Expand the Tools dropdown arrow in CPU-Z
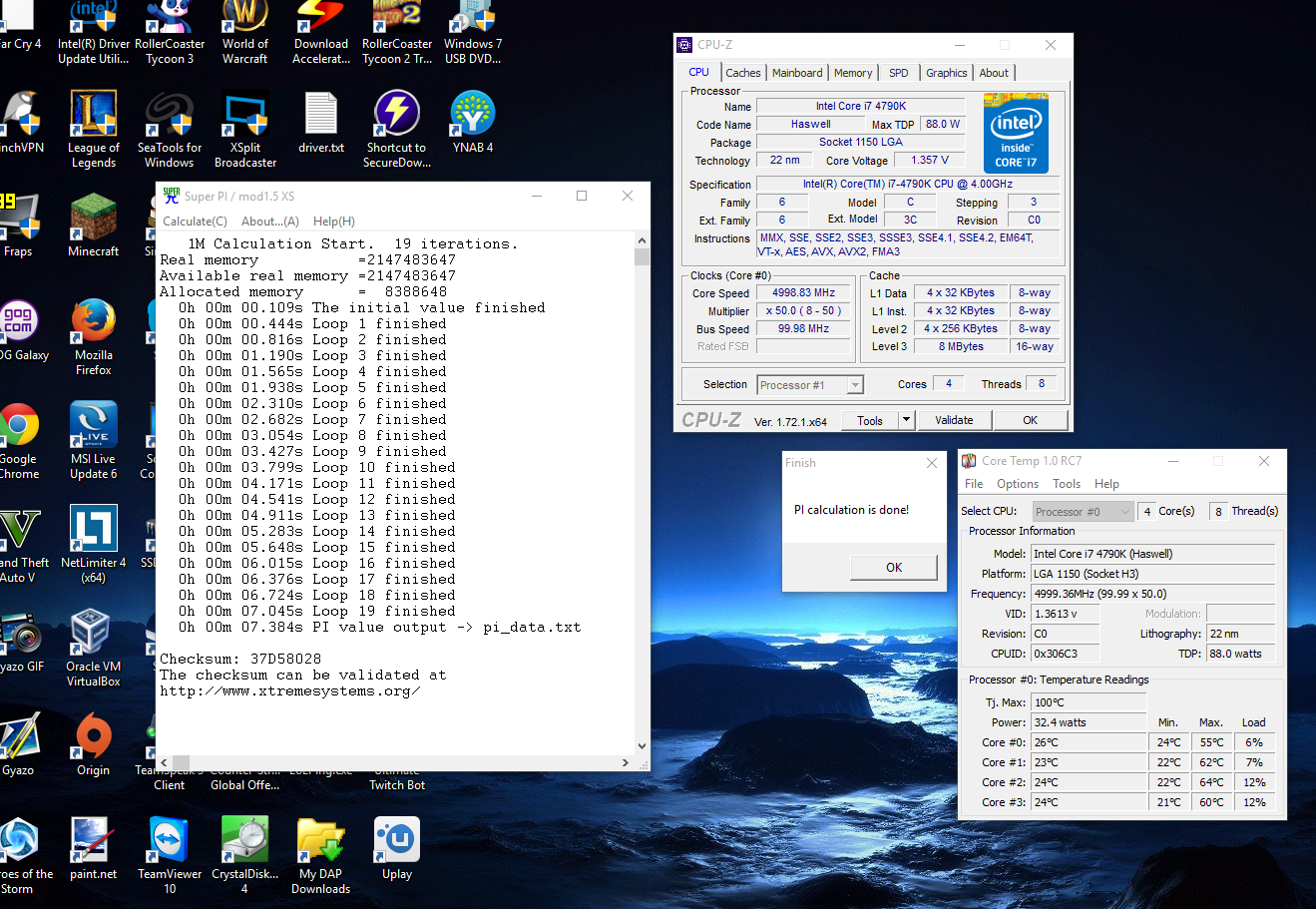This screenshot has width=1316, height=909. pyautogui.click(x=907, y=420)
